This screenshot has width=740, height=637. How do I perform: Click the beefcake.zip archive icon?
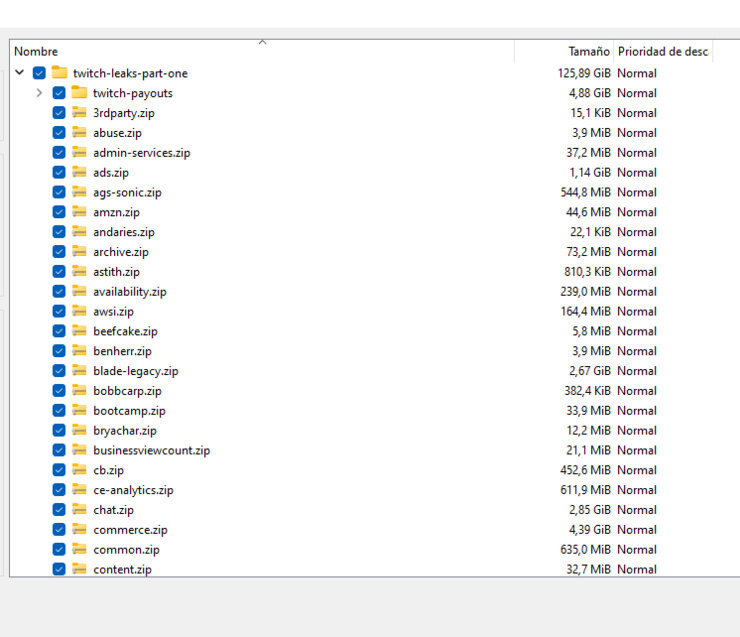(x=79, y=331)
